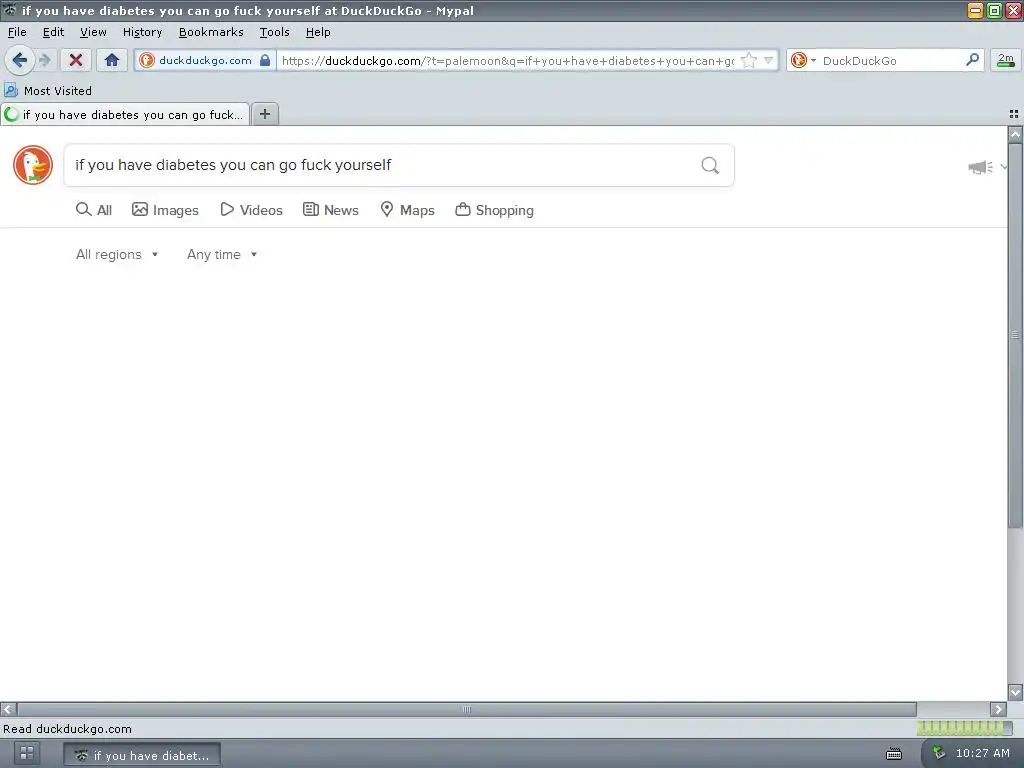Click the Forward arrow button

click(44, 61)
